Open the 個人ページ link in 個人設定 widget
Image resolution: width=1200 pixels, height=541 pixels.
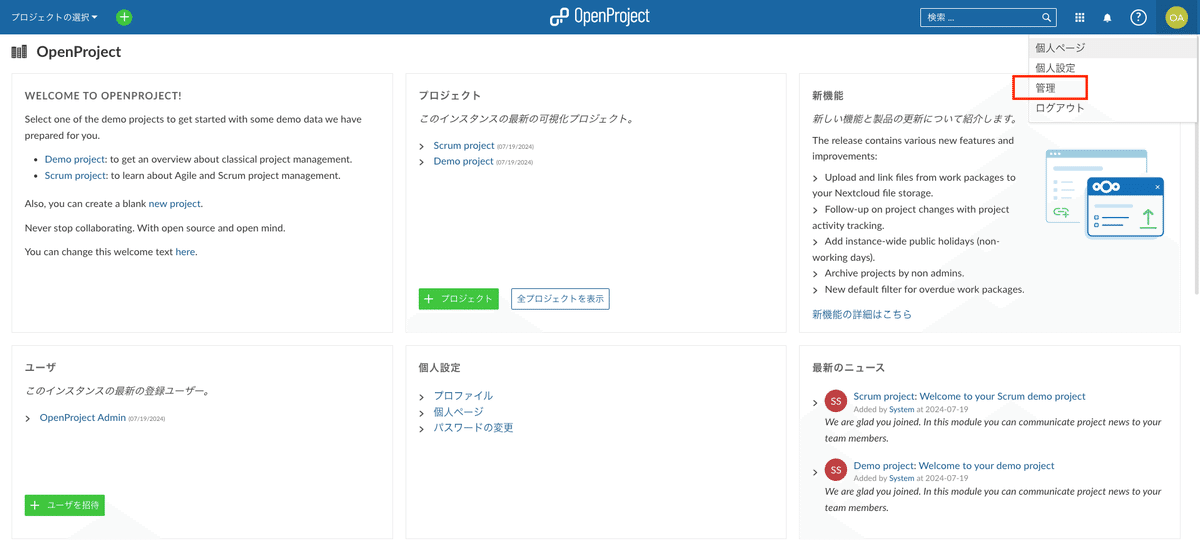click(x=458, y=412)
